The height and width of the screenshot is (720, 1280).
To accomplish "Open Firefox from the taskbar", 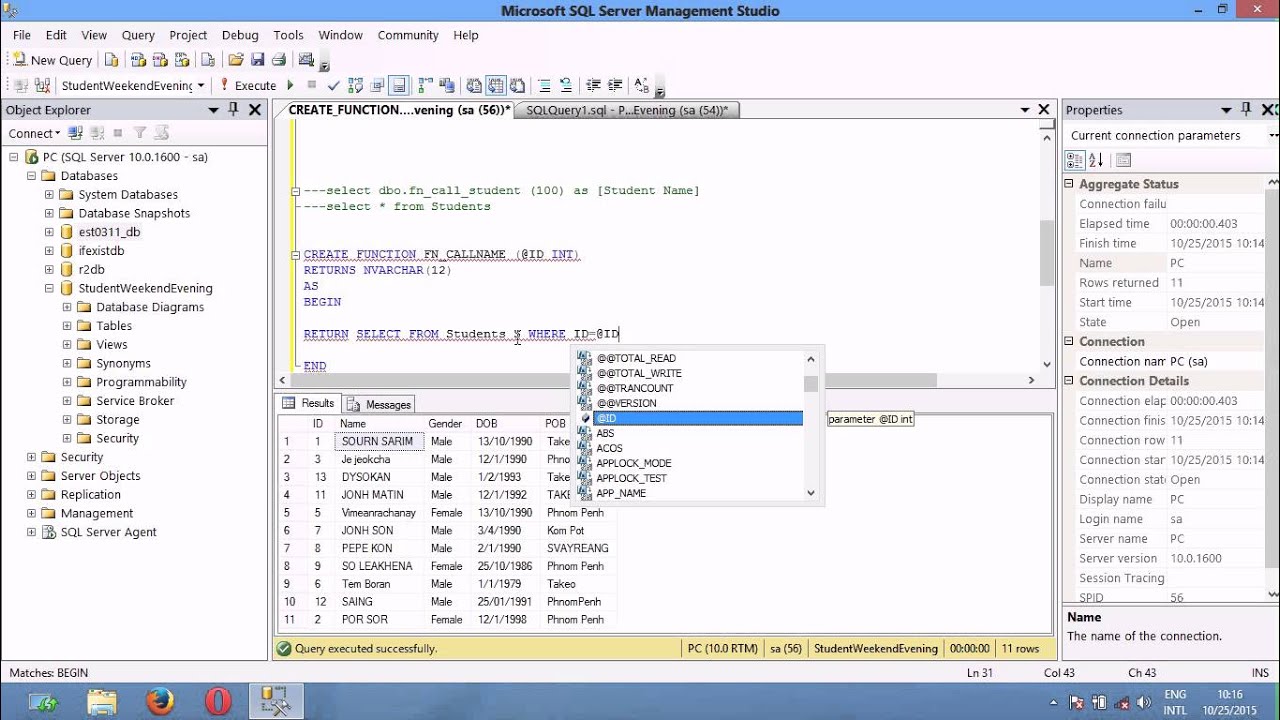I will (160, 701).
